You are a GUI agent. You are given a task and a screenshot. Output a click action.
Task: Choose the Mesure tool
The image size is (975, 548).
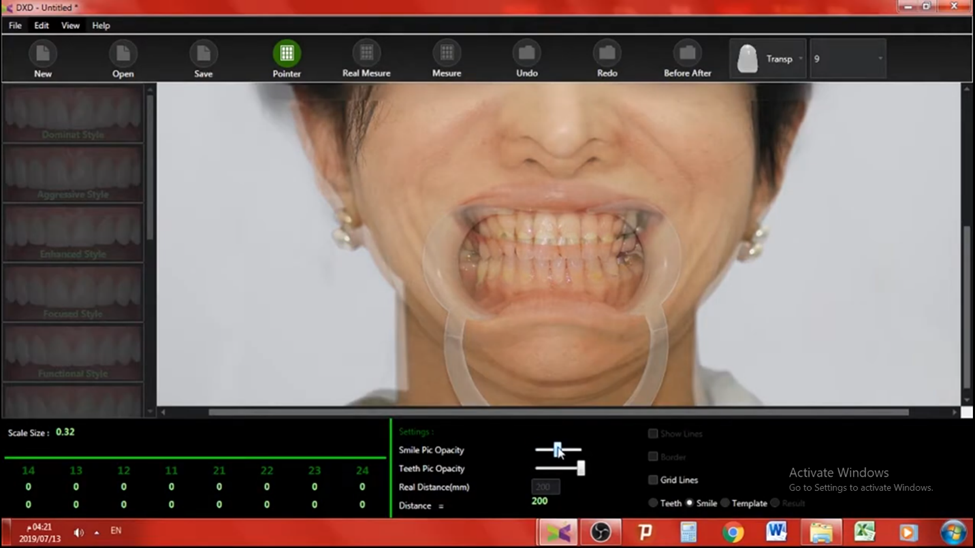(446, 53)
